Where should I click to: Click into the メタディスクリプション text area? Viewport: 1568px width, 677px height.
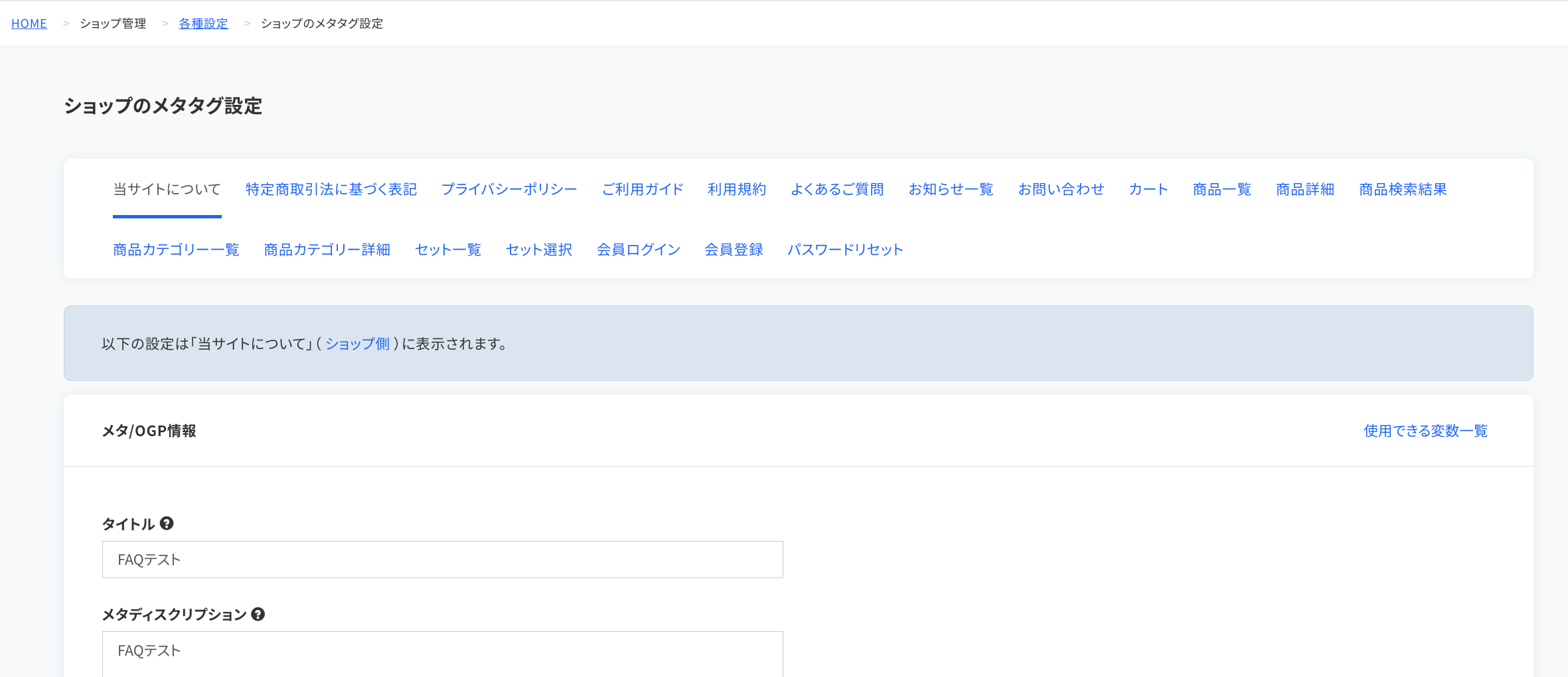443,654
